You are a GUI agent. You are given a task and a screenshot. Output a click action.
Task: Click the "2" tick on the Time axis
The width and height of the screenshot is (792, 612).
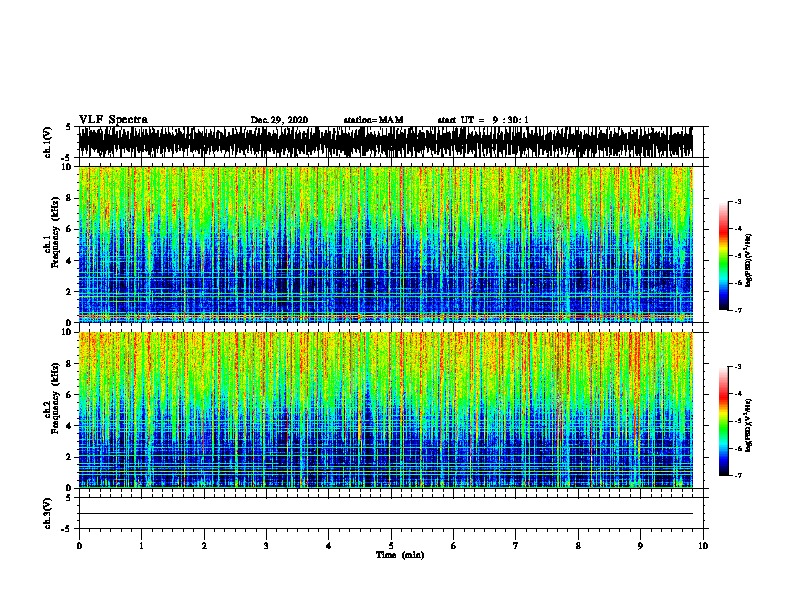(x=204, y=546)
